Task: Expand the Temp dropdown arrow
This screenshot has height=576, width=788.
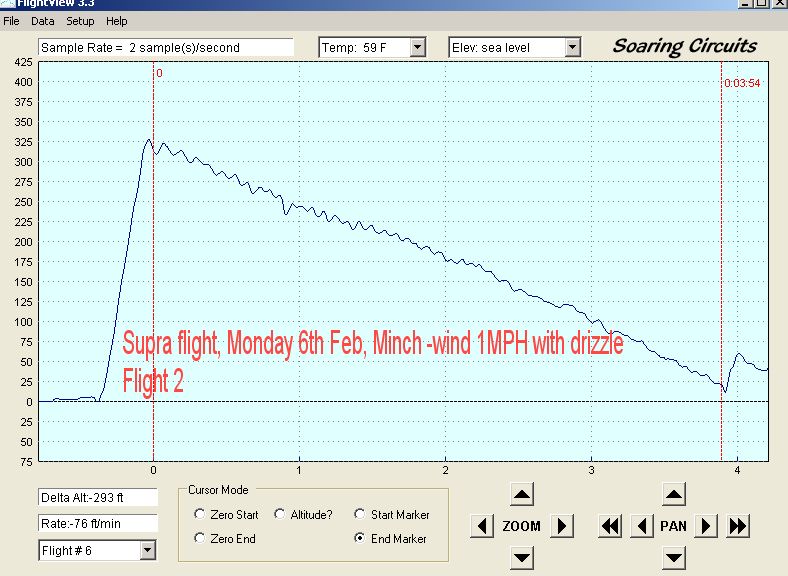Action: pyautogui.click(x=417, y=48)
